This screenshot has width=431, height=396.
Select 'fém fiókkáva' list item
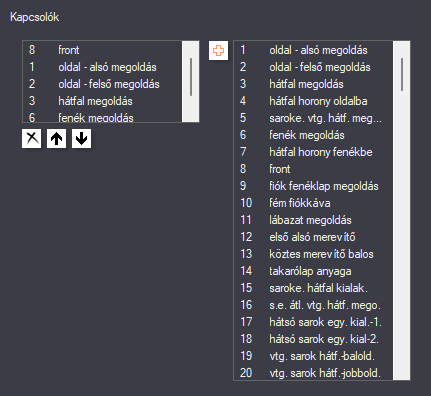(313, 203)
